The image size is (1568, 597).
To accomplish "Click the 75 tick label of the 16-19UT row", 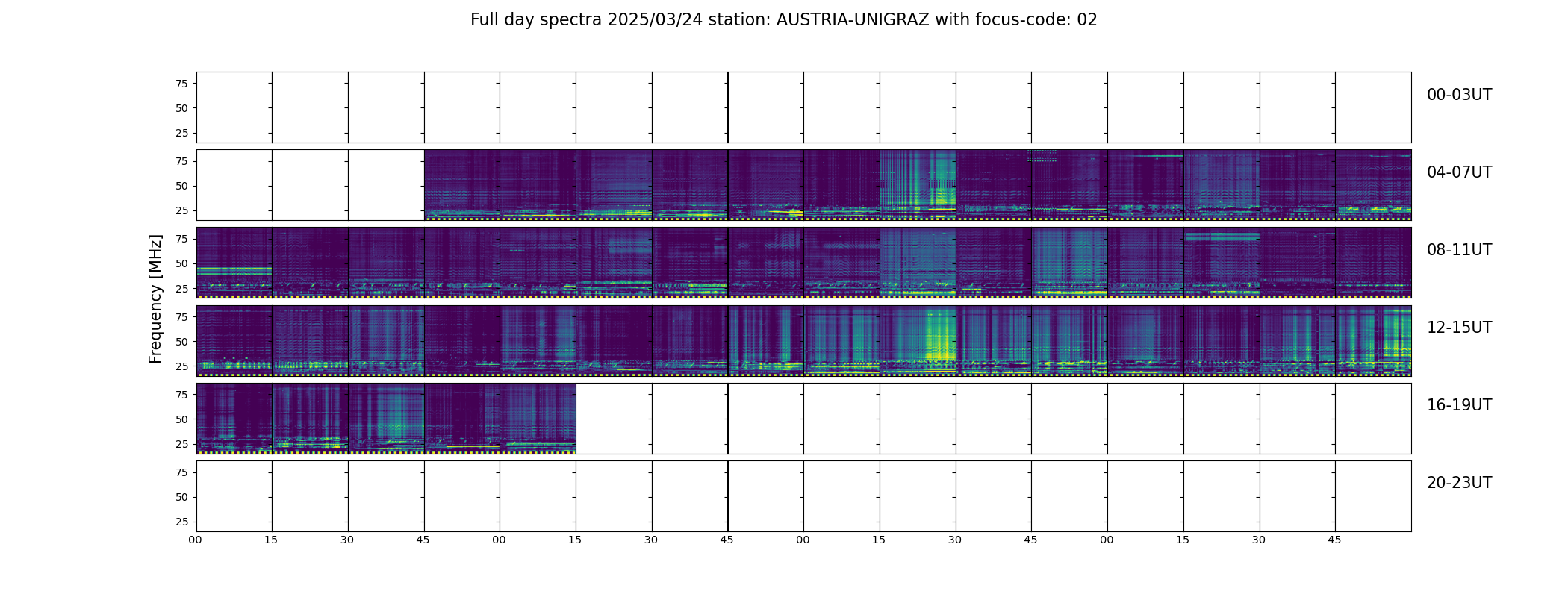I will point(181,395).
